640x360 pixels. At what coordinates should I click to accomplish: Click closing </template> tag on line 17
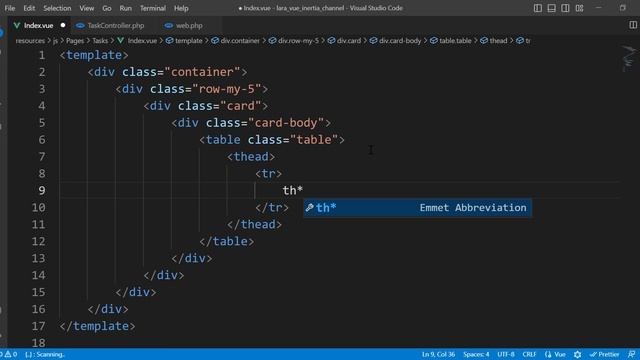pyautogui.click(x=97, y=326)
